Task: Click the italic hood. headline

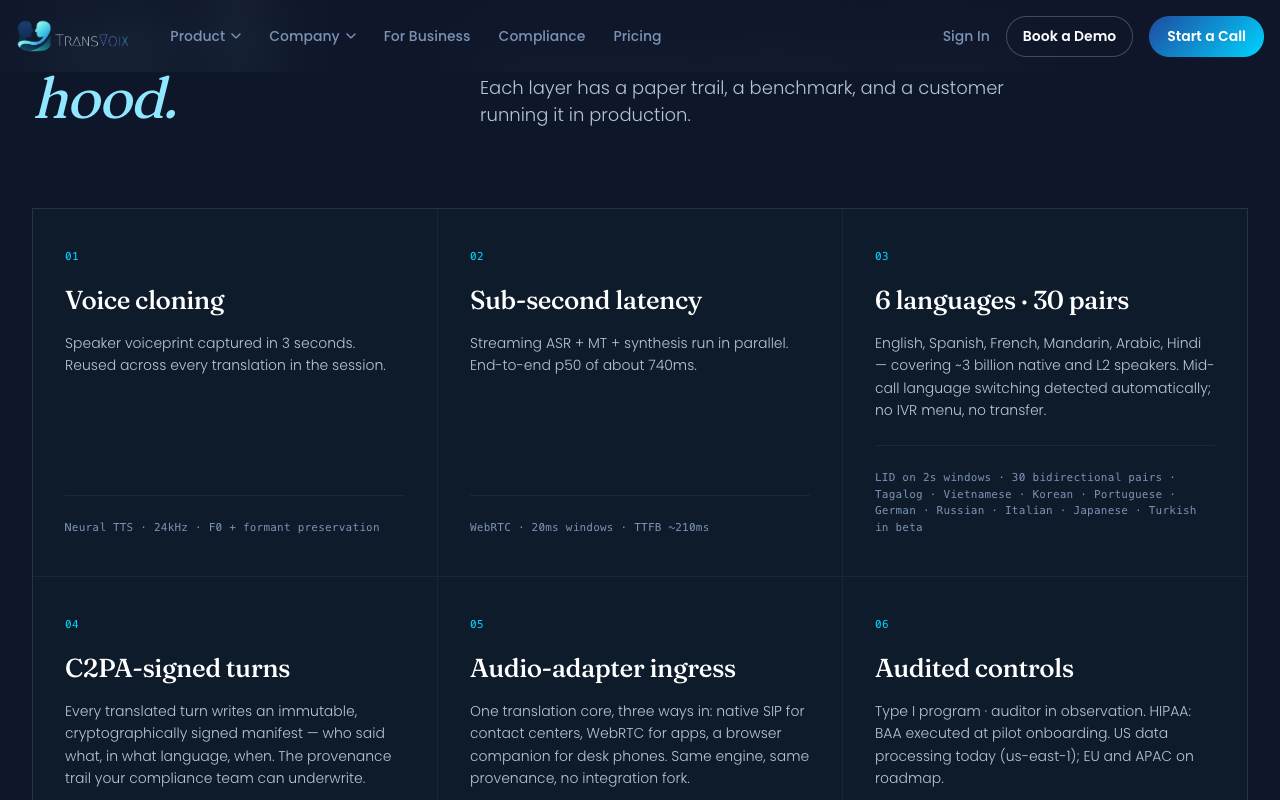Action: pos(106,100)
